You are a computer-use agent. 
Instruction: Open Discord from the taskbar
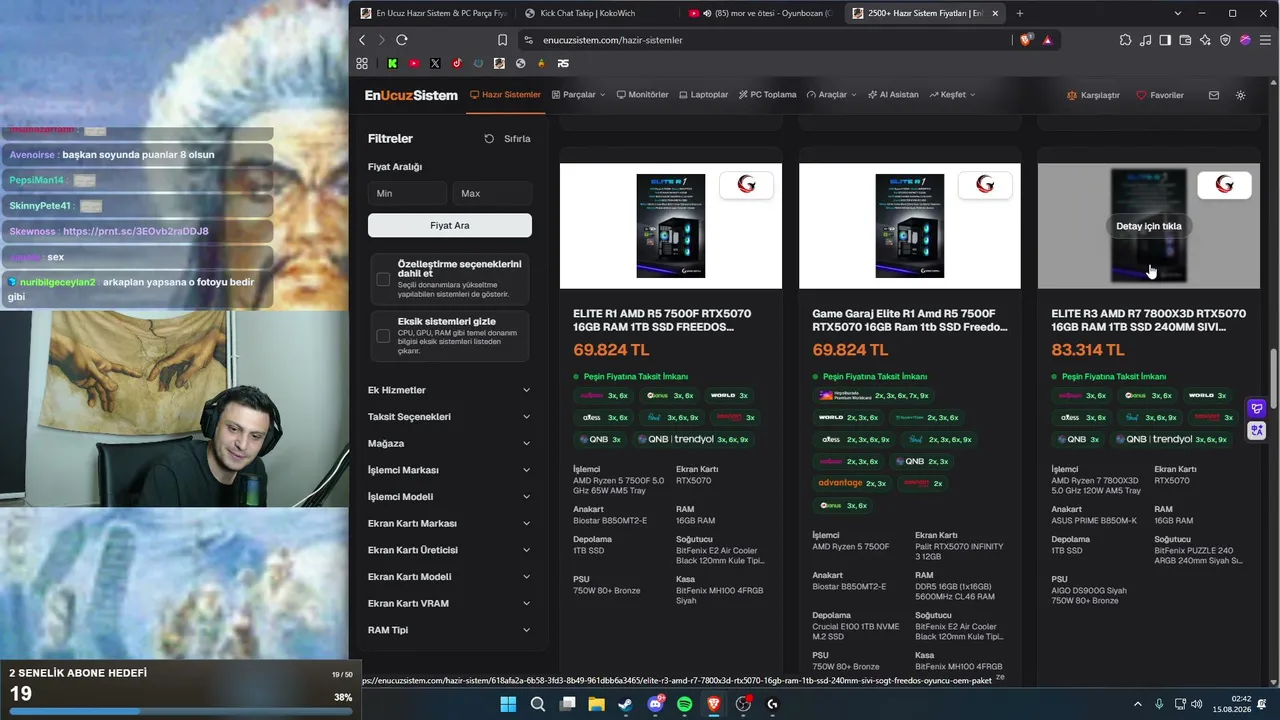pos(656,704)
